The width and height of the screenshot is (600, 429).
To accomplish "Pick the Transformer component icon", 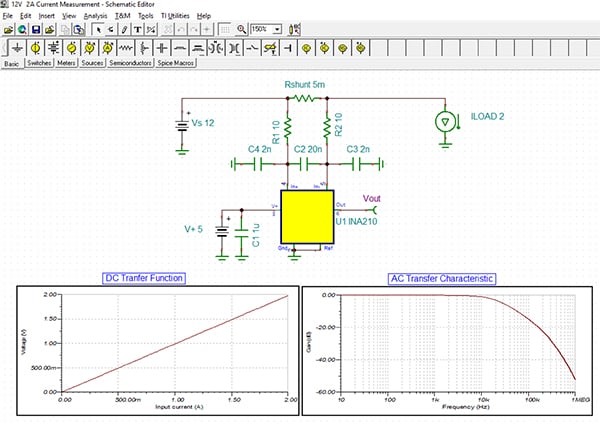I will [234, 48].
